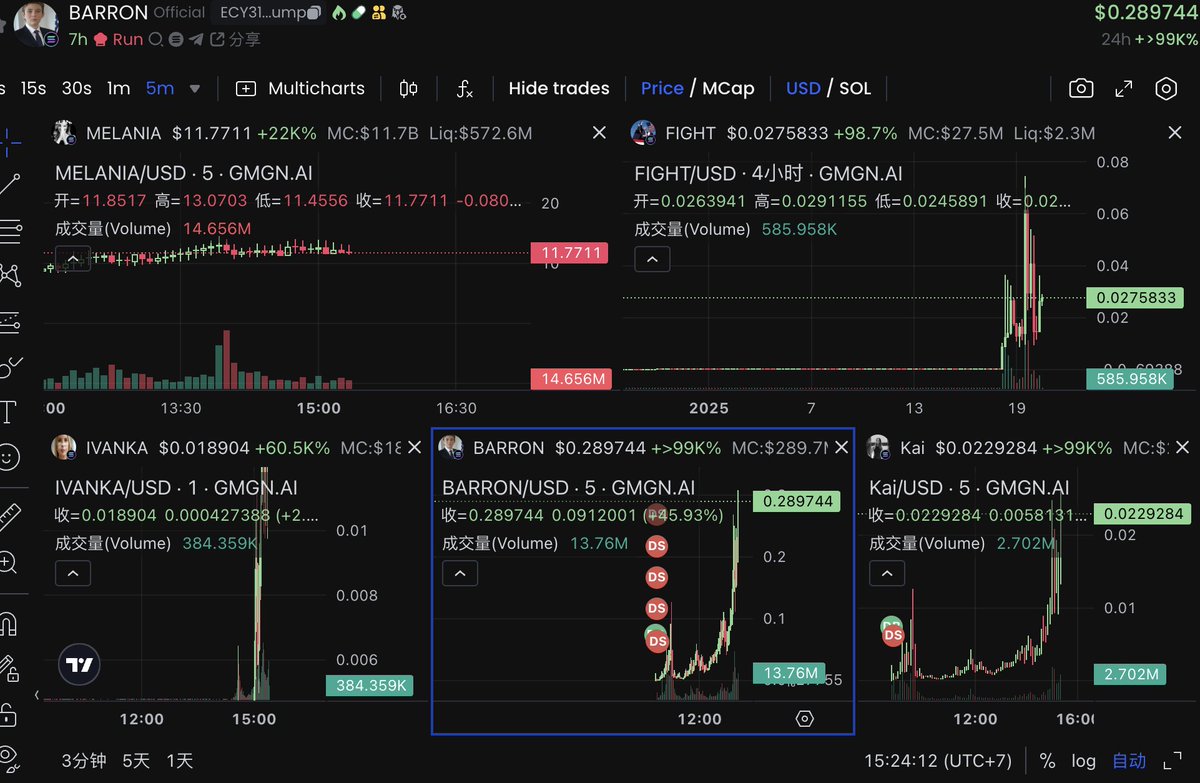Select the 1m timeframe
The height and width of the screenshot is (783, 1200).
pyautogui.click(x=118, y=88)
